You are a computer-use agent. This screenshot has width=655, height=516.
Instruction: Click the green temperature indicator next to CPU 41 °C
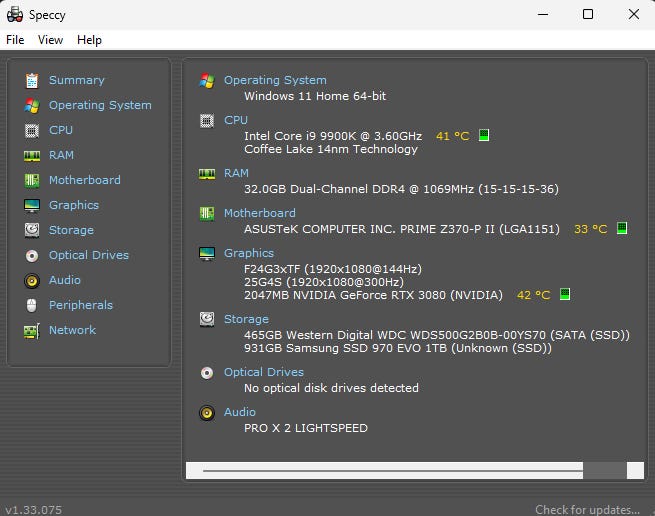[484, 135]
